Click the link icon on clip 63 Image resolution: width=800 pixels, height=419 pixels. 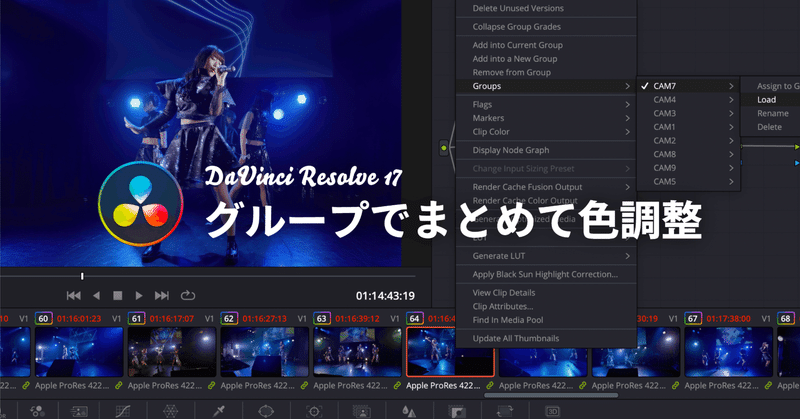[x=397, y=385]
